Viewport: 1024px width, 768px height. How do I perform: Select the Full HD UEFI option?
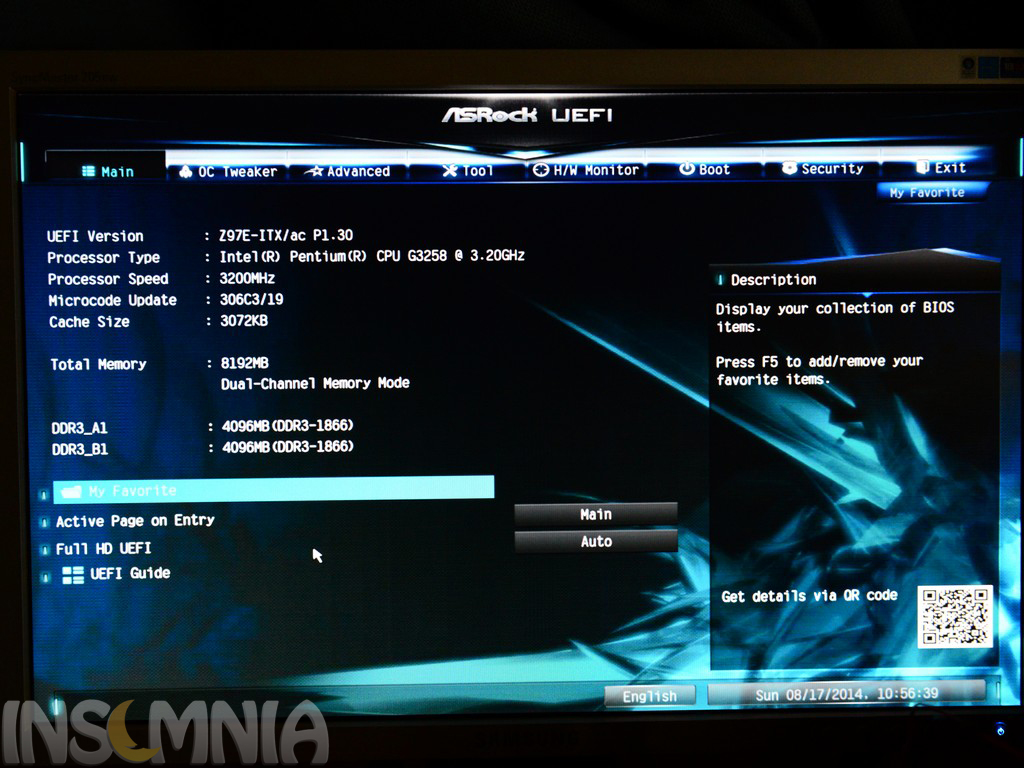coord(103,549)
